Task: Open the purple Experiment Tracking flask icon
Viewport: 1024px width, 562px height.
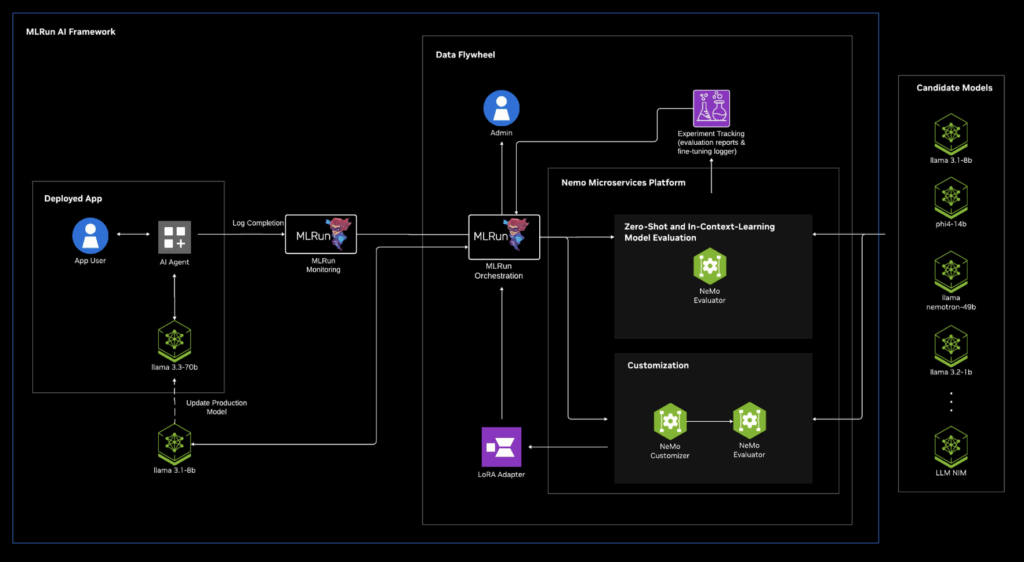Action: click(x=711, y=108)
